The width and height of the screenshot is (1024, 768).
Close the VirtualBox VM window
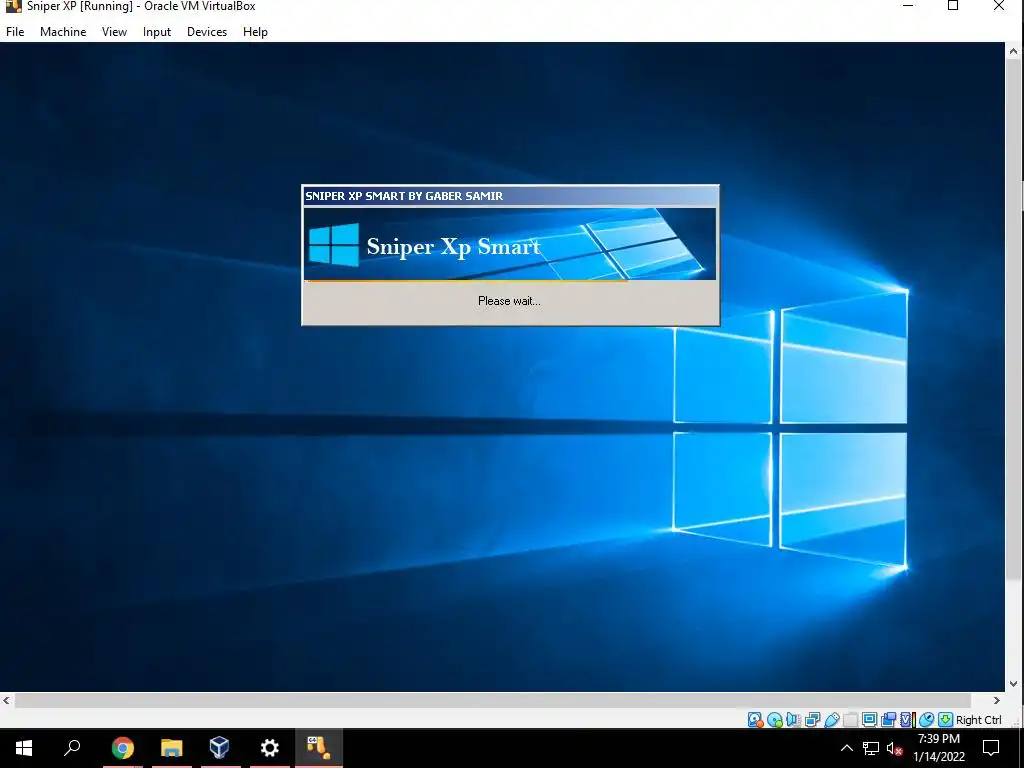coord(999,6)
